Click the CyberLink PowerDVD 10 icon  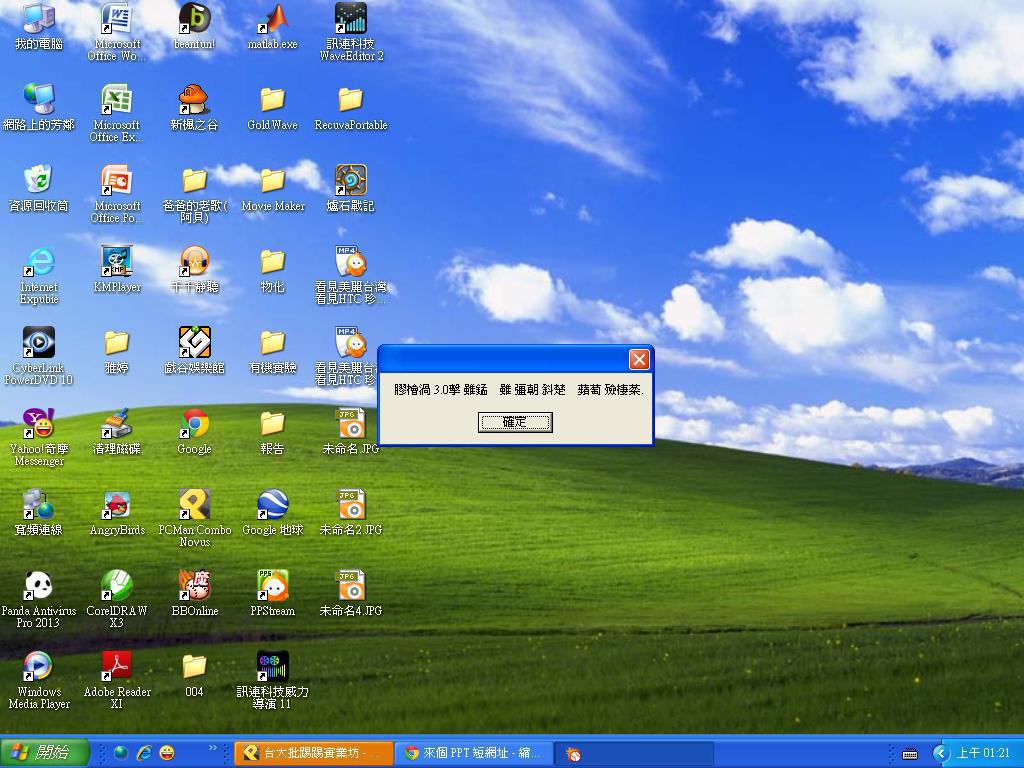38,343
